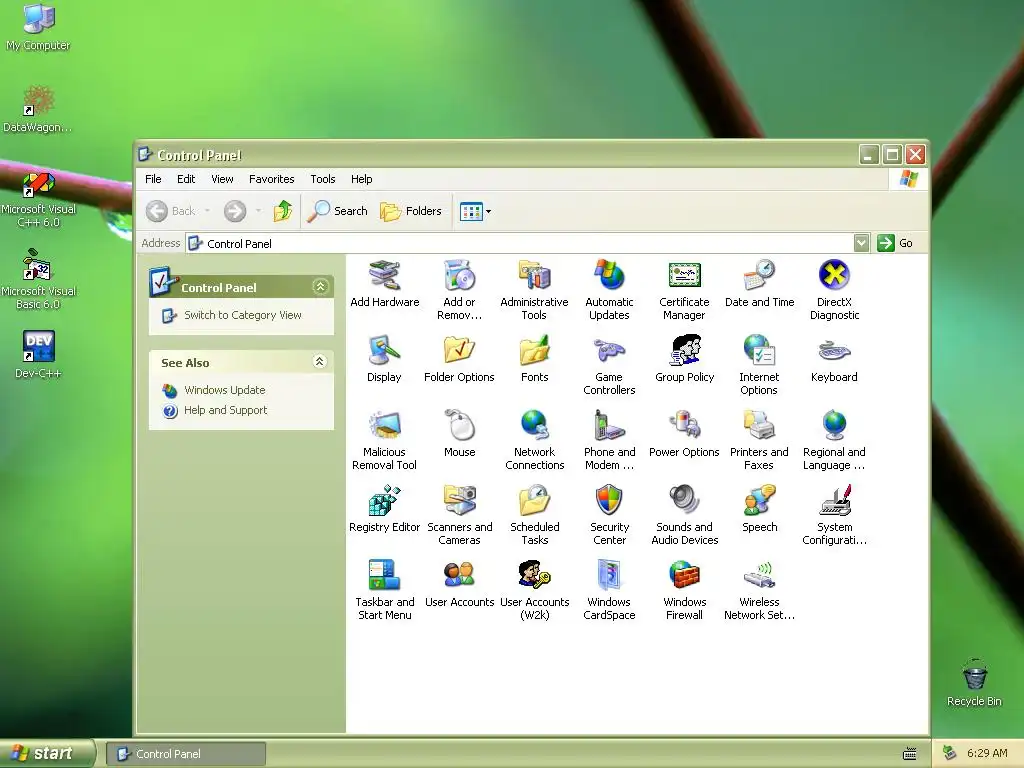Click the Start button
Screen dimensions: 1024x768
coord(47,753)
